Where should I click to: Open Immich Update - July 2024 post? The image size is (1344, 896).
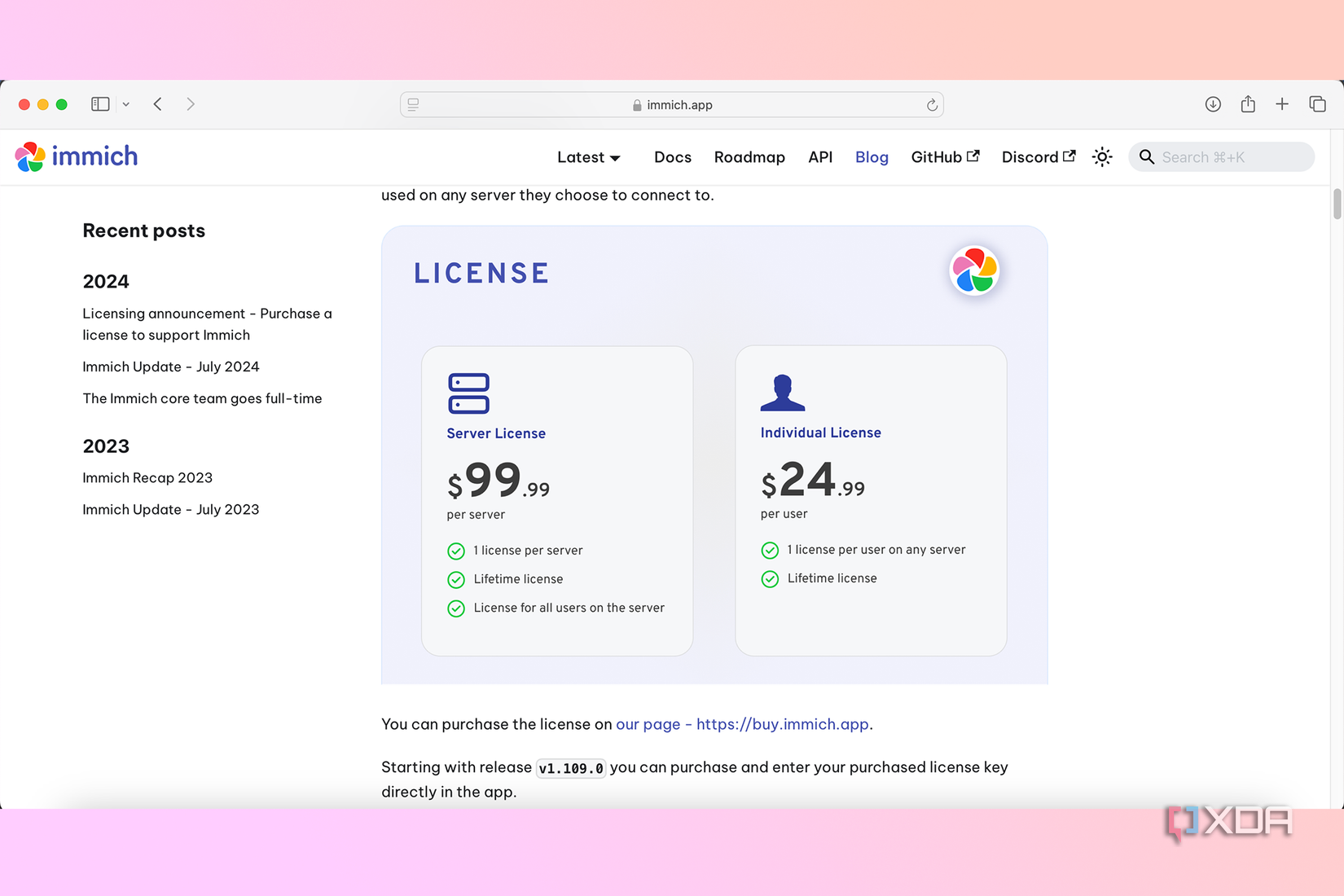(171, 367)
